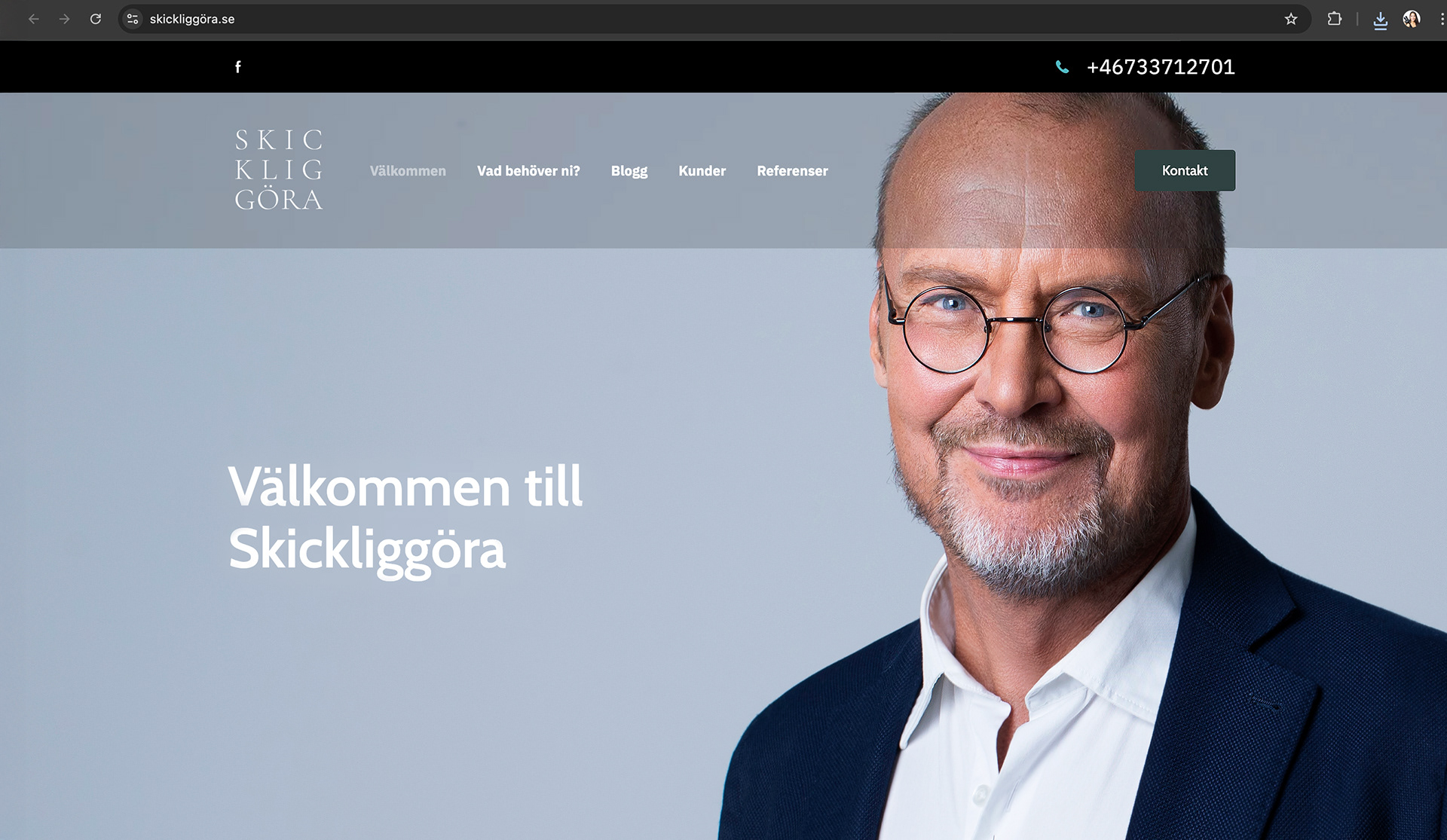Click the browser back arrow
Screen dimensions: 1447x840
pos(33,19)
